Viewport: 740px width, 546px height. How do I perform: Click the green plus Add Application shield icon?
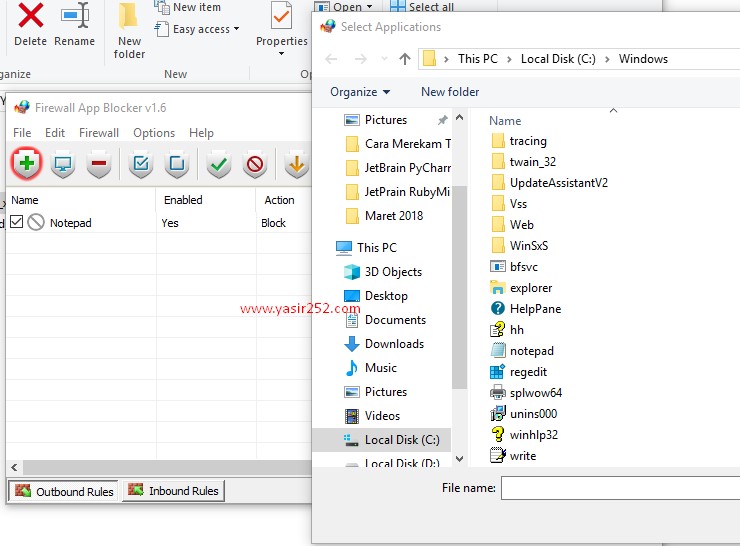click(x=27, y=163)
